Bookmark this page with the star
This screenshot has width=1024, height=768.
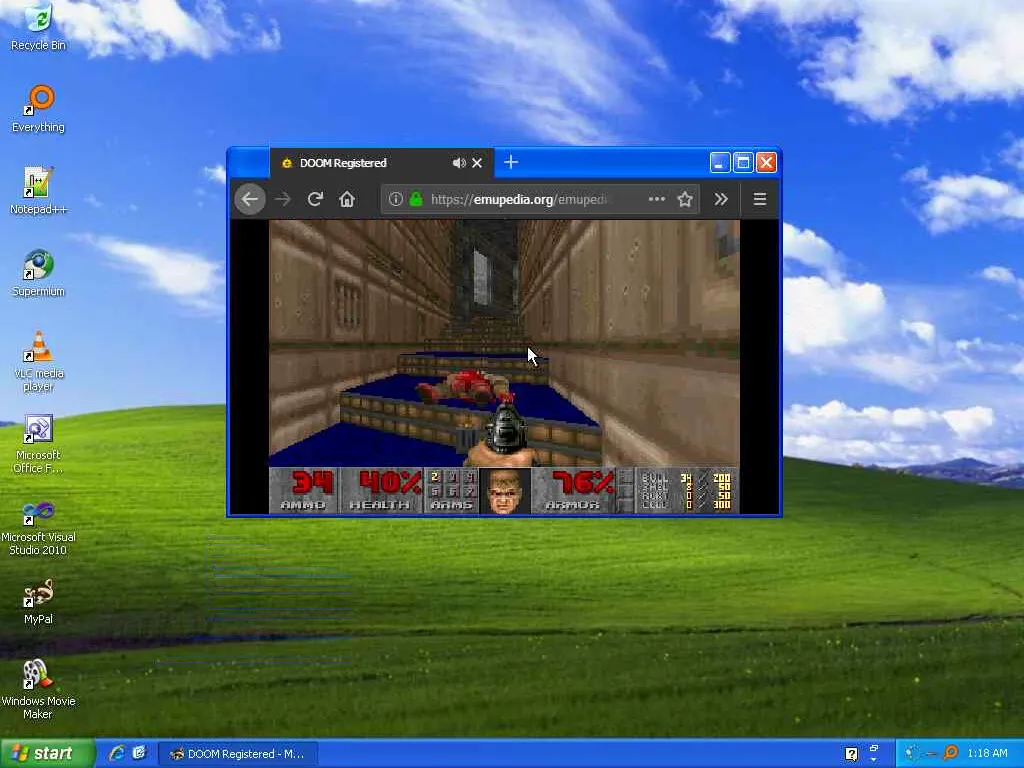coord(684,199)
